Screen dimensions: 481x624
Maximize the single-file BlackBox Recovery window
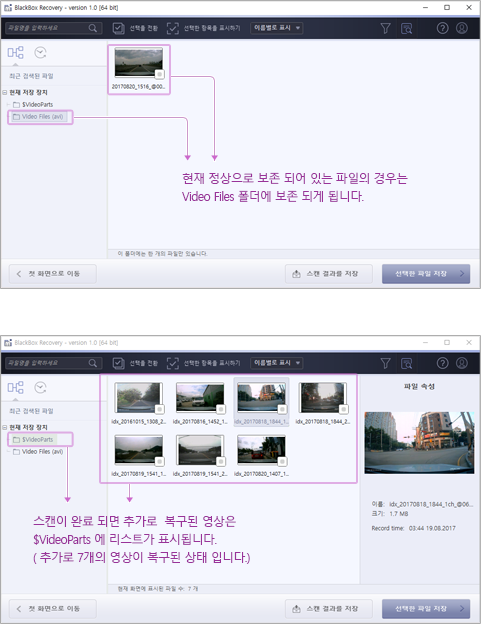pos(447,8)
